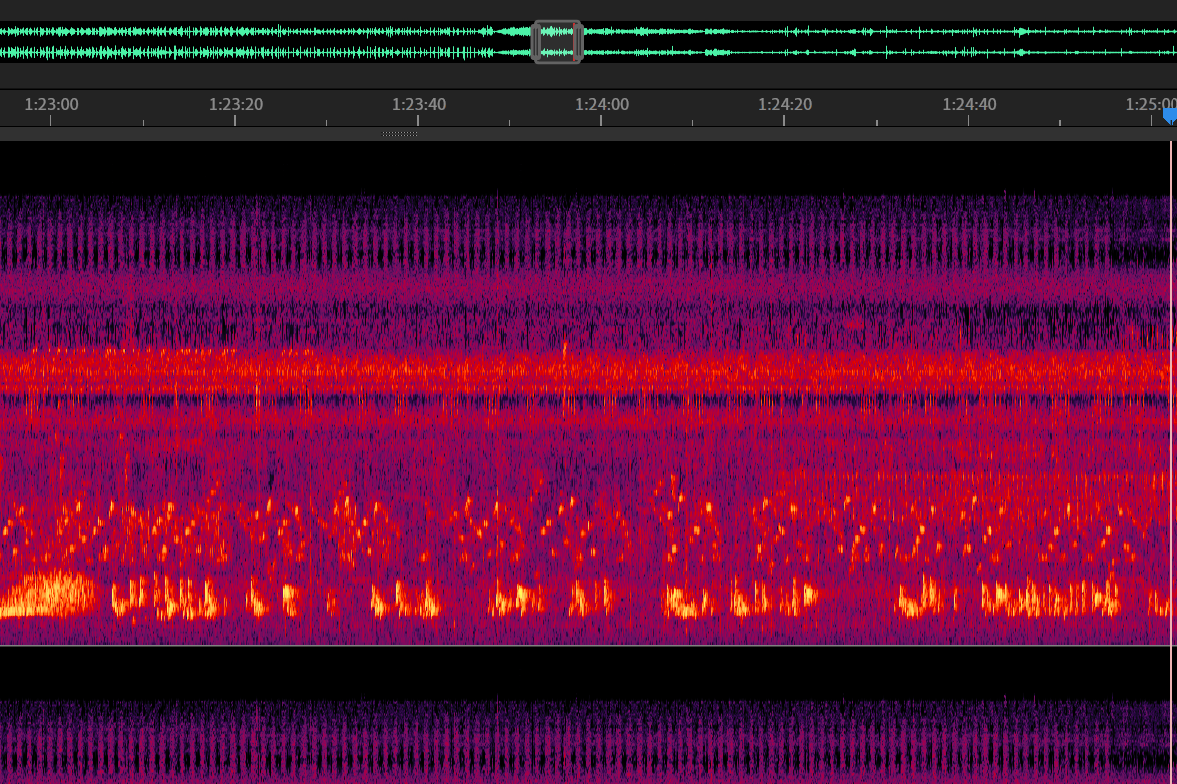Click the dotted panel divider grip below ruler
Screen dimensions: 1177x784
coord(399,134)
